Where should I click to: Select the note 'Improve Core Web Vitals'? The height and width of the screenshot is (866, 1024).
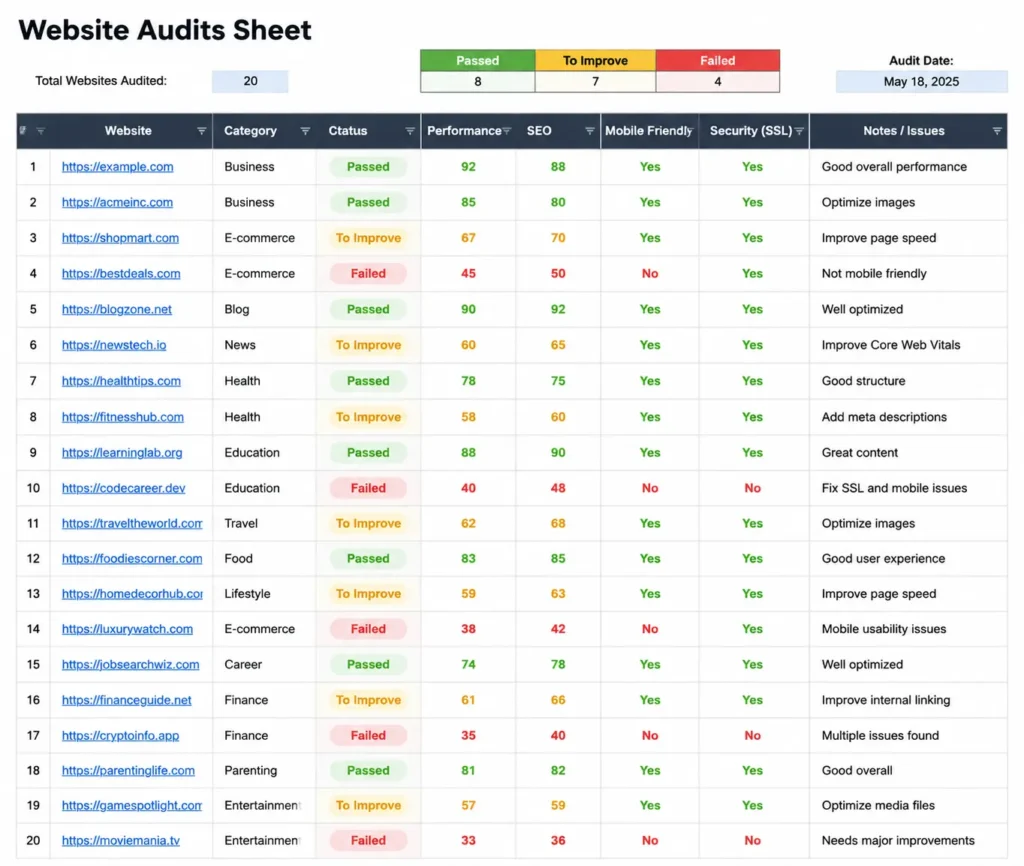pyautogui.click(x=891, y=345)
